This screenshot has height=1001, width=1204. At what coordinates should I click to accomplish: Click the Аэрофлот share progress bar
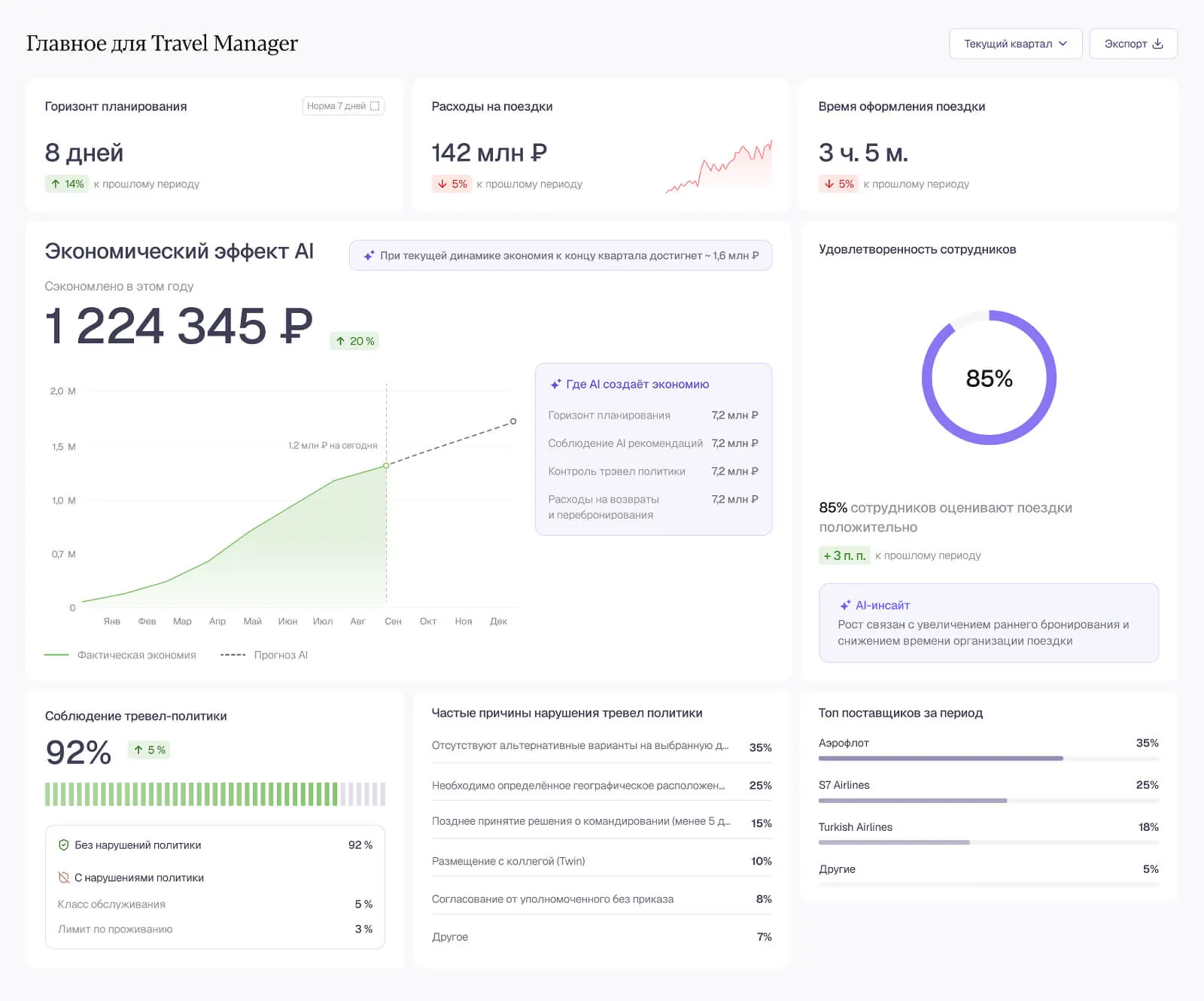click(989, 759)
